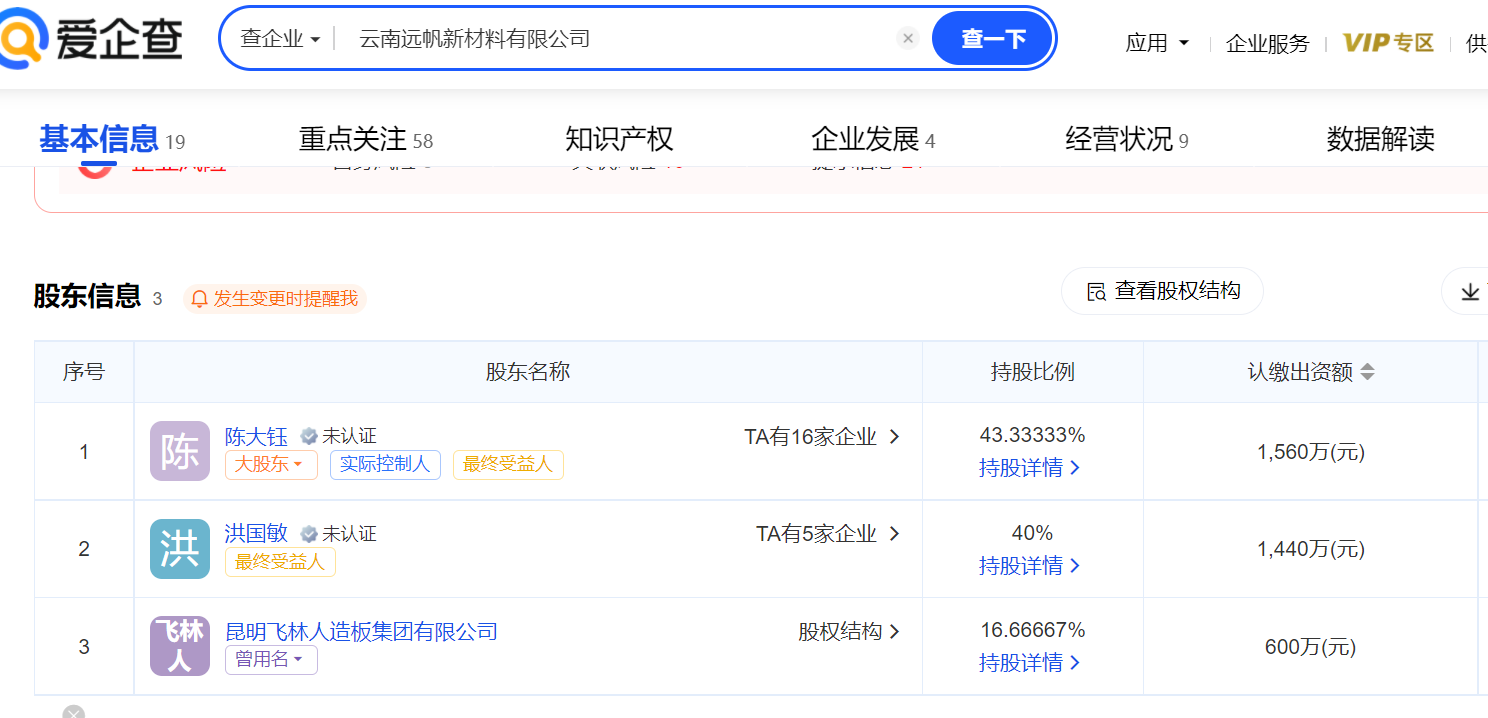This screenshot has width=1488, height=718.
Task: Switch to the 经营状况 tab
Action: pos(1127,139)
